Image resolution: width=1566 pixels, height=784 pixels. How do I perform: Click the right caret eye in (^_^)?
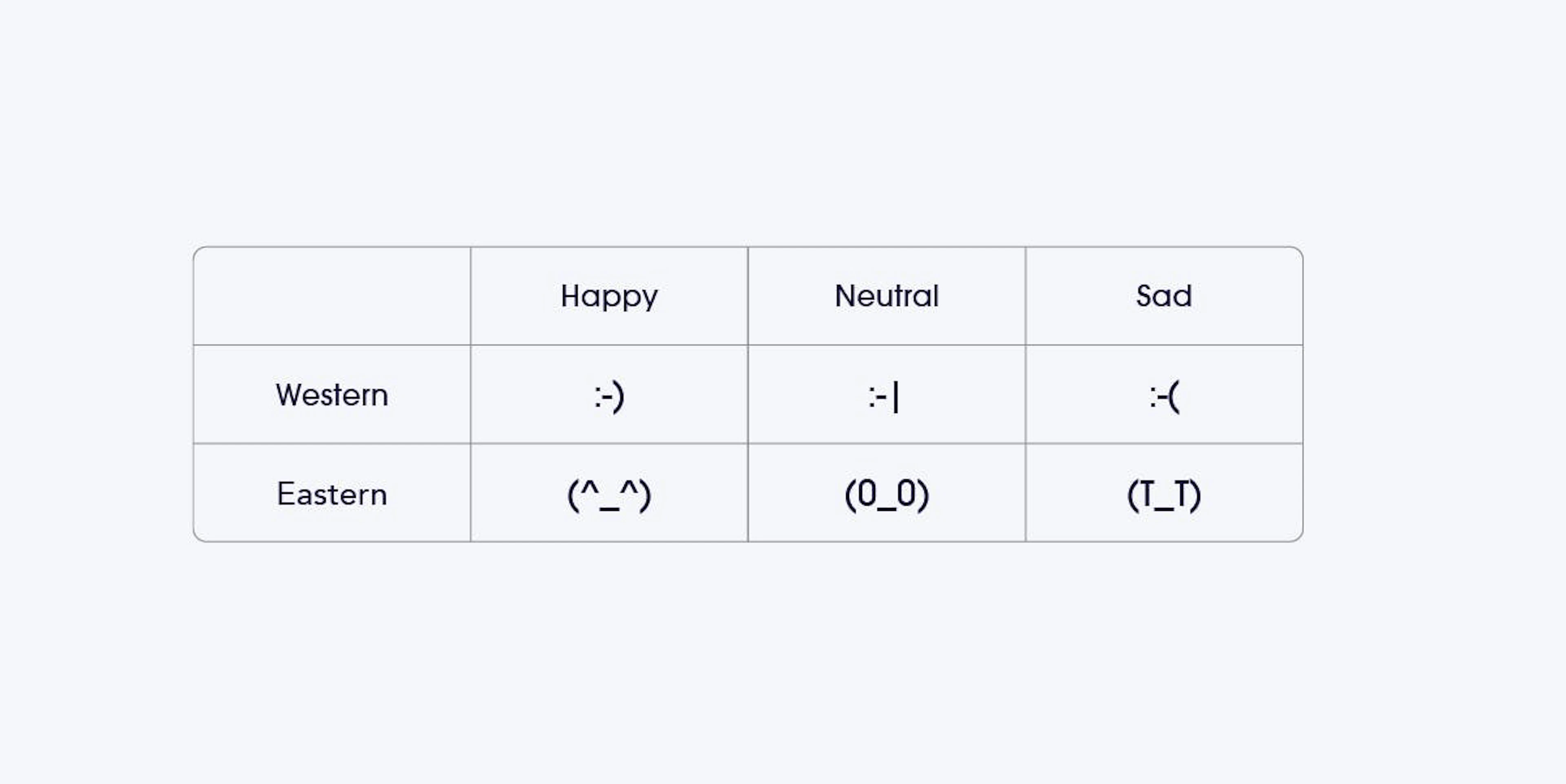click(x=629, y=486)
